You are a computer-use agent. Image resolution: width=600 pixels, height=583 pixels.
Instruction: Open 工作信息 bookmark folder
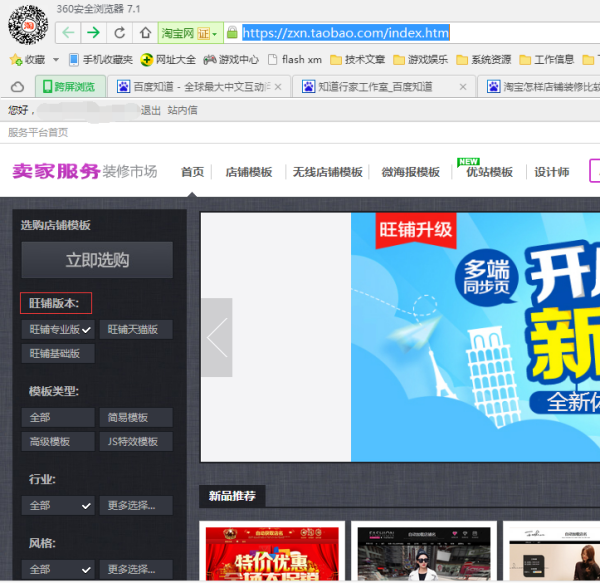[x=546, y=60]
